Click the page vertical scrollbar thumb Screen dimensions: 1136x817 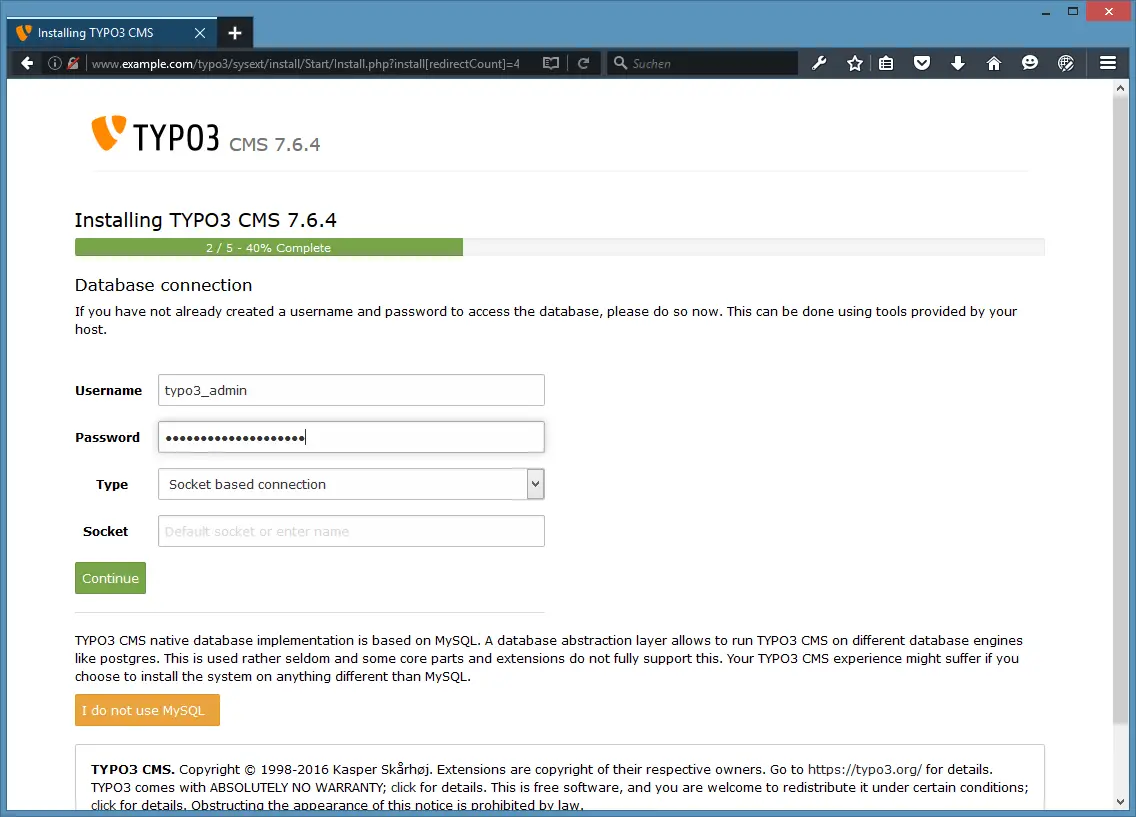(1120, 409)
